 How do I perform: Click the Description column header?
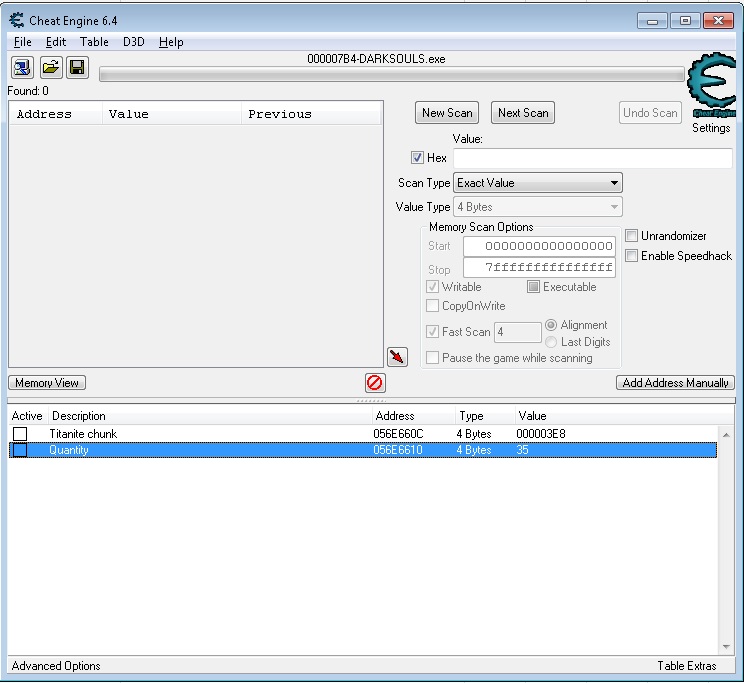pyautogui.click(x=210, y=416)
